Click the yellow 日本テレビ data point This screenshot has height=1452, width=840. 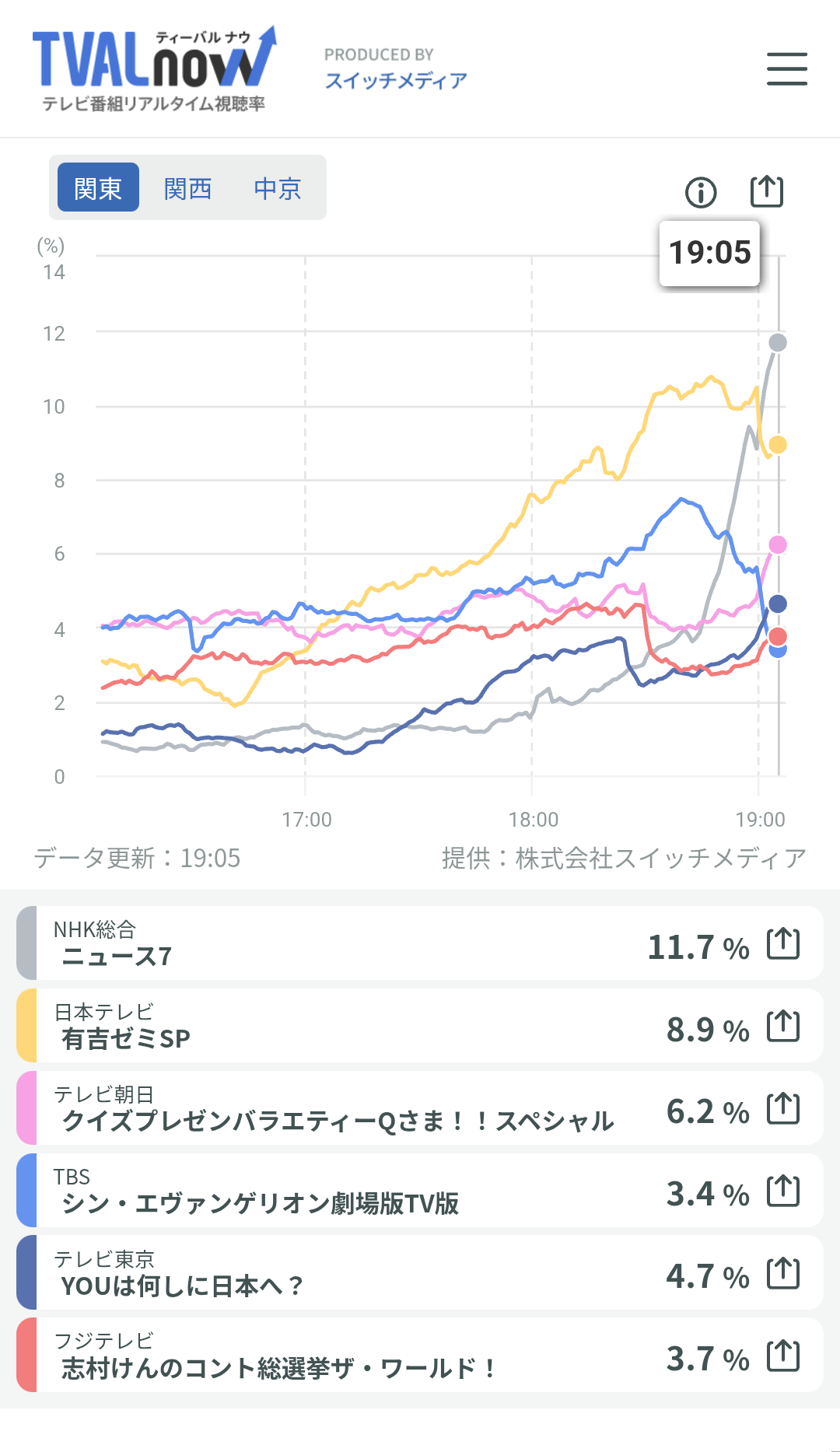(778, 445)
